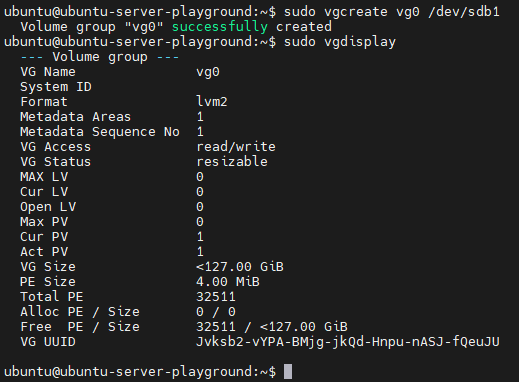Image resolution: width=519 pixels, height=382 pixels.
Task: Click the 'sudo vgdisplay' command text
Action: [x=340, y=42]
